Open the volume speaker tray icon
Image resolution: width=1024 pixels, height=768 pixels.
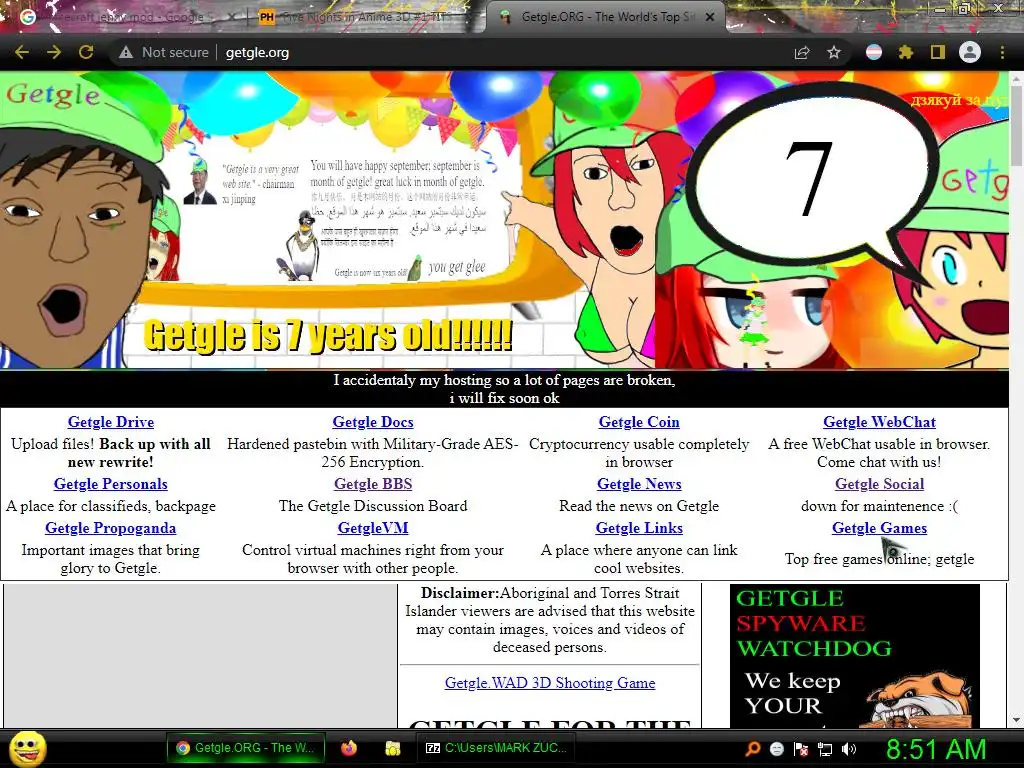[849, 749]
